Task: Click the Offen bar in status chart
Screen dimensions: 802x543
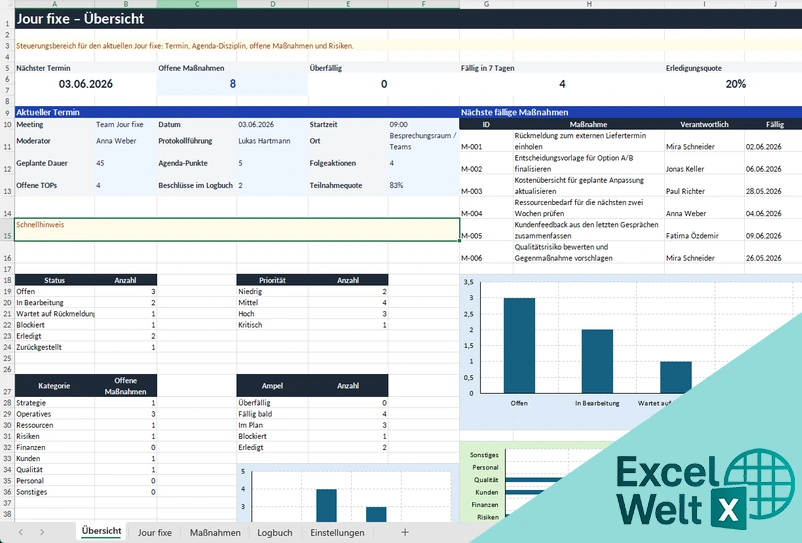Action: coord(519,346)
